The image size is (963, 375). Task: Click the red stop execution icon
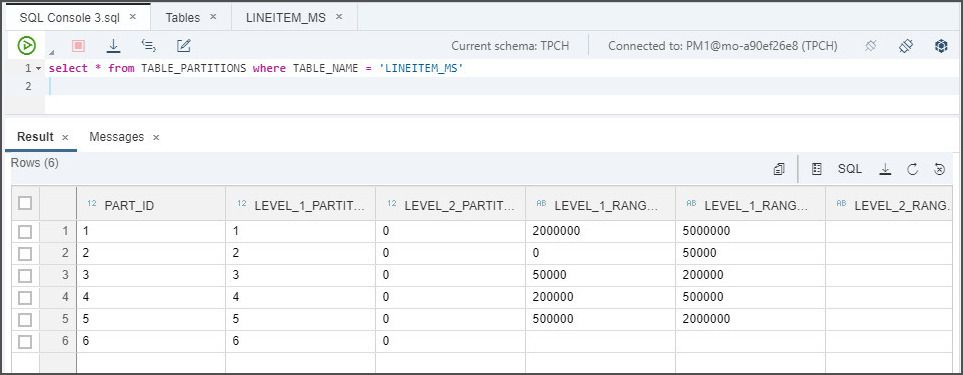tap(79, 45)
